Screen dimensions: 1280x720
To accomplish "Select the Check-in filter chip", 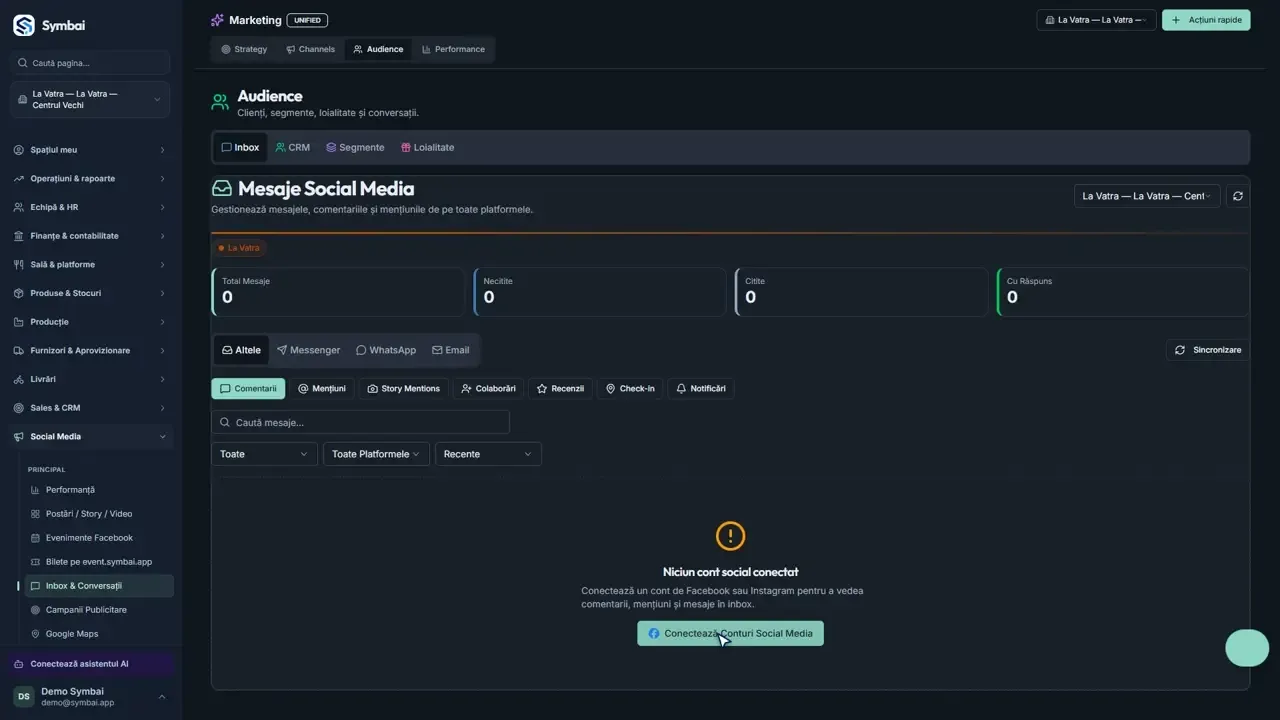I will (631, 388).
